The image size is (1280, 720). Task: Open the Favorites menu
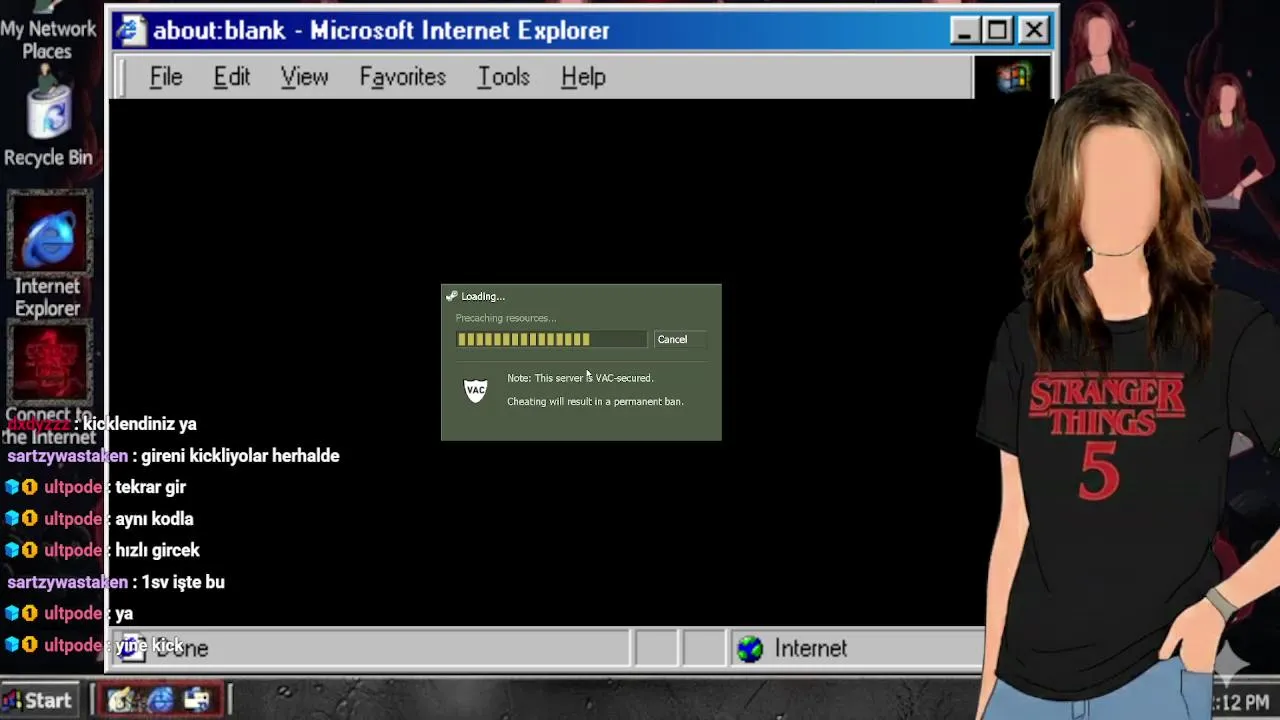tap(403, 77)
